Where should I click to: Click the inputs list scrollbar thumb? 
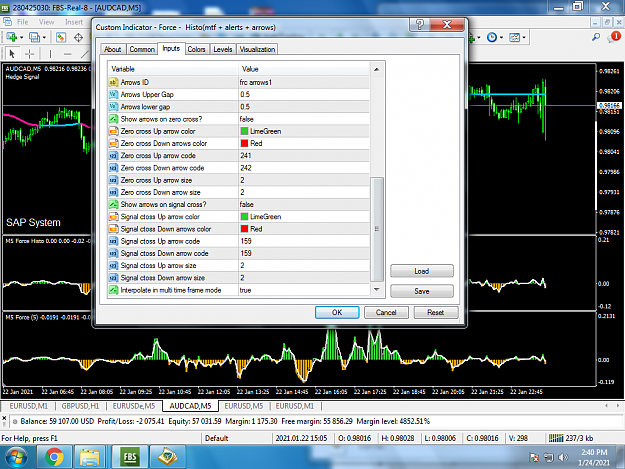377,229
